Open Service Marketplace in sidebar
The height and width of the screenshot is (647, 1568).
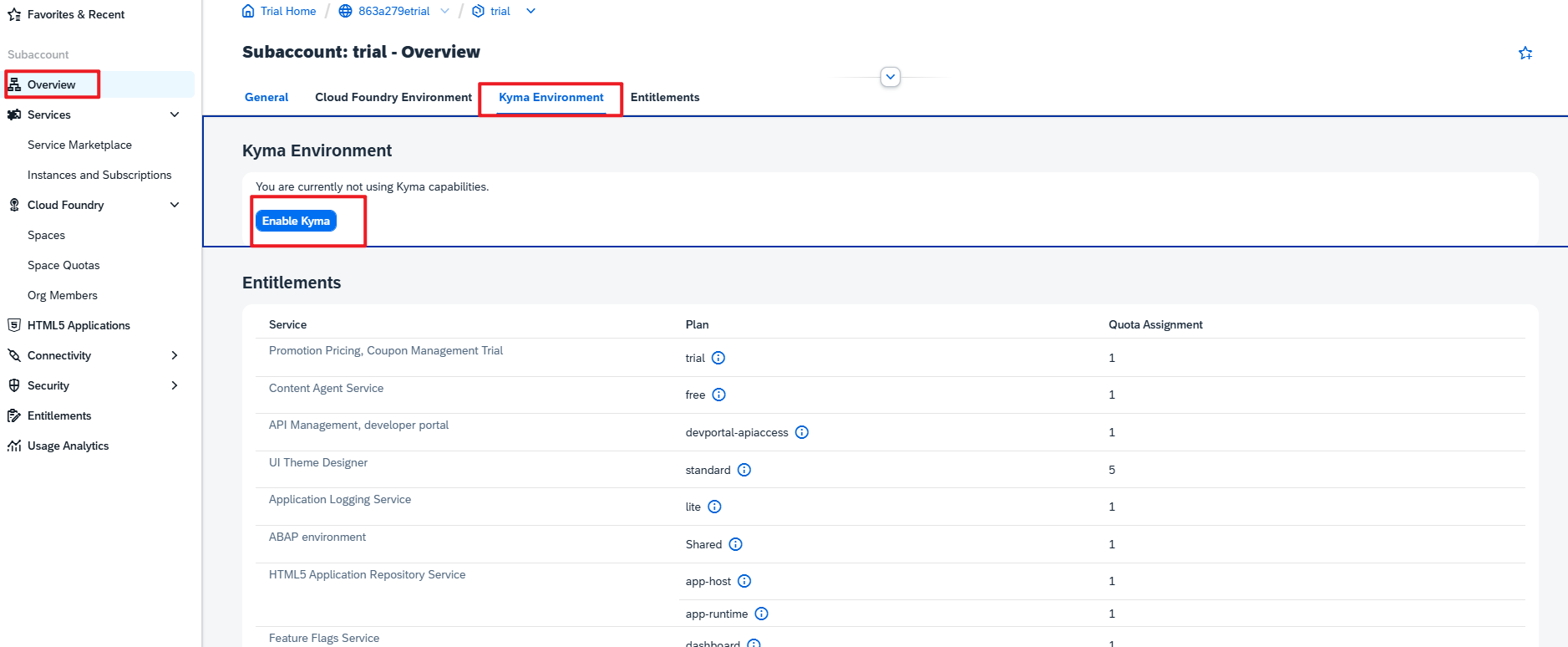click(79, 145)
